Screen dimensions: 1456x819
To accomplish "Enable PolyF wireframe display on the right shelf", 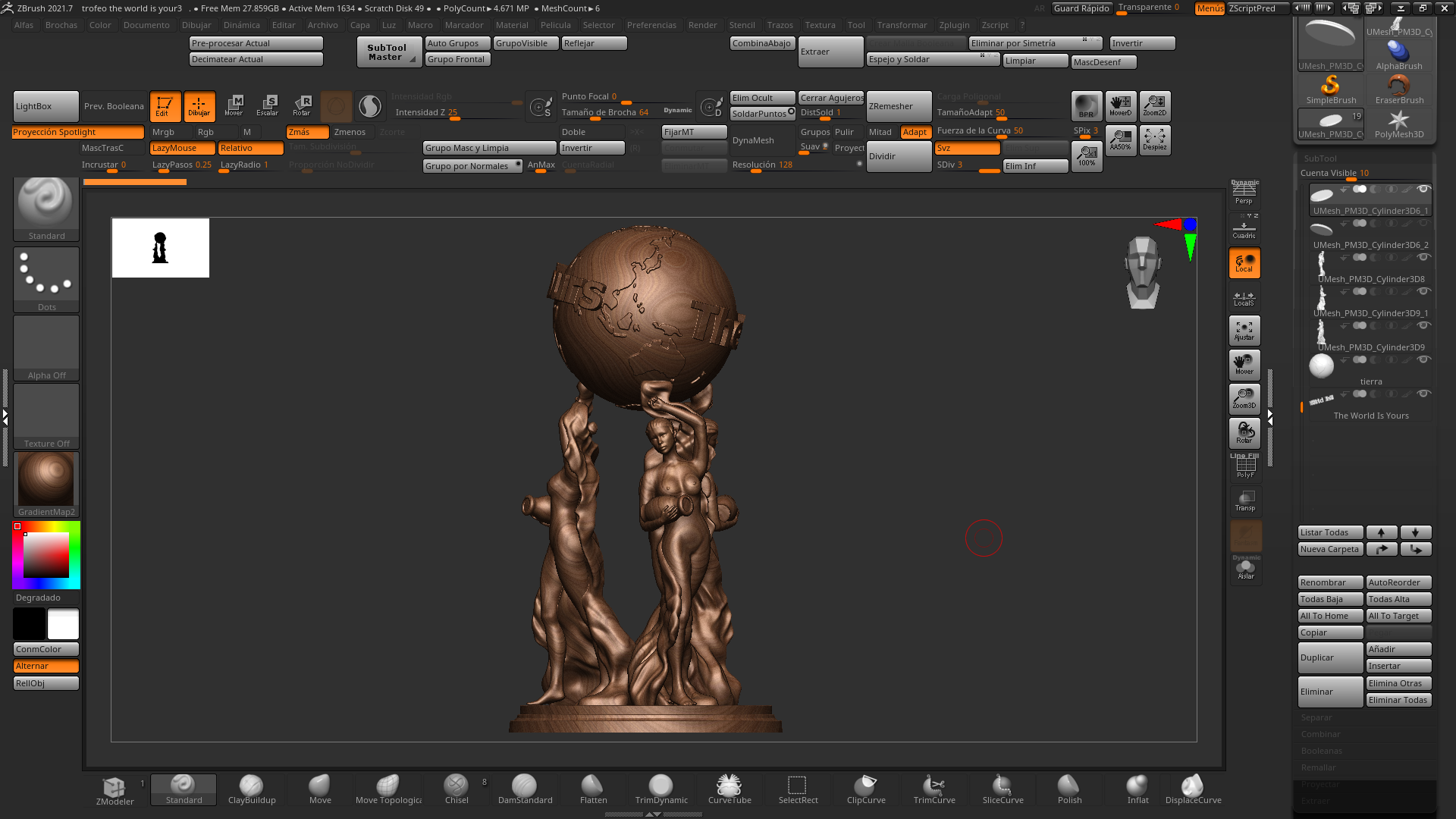I will [x=1244, y=466].
